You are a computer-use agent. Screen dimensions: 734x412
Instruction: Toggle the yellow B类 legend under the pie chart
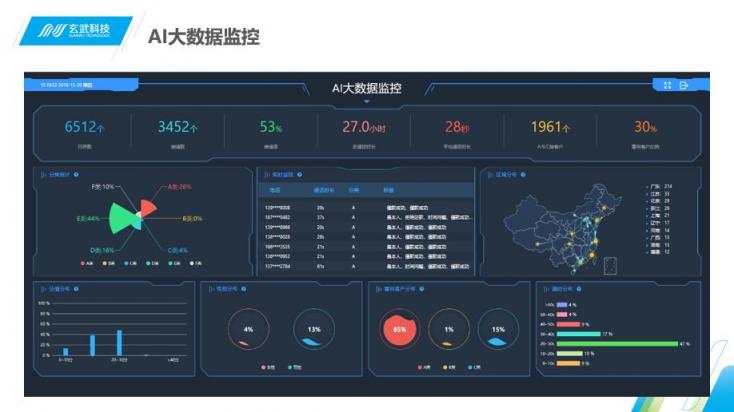[109, 264]
